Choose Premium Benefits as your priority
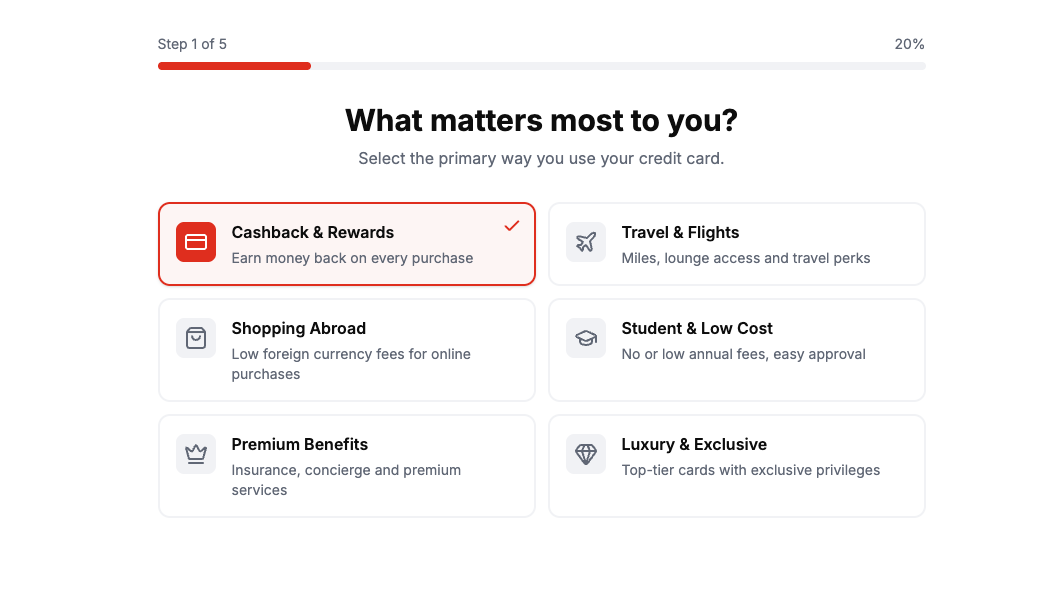 tap(346, 465)
